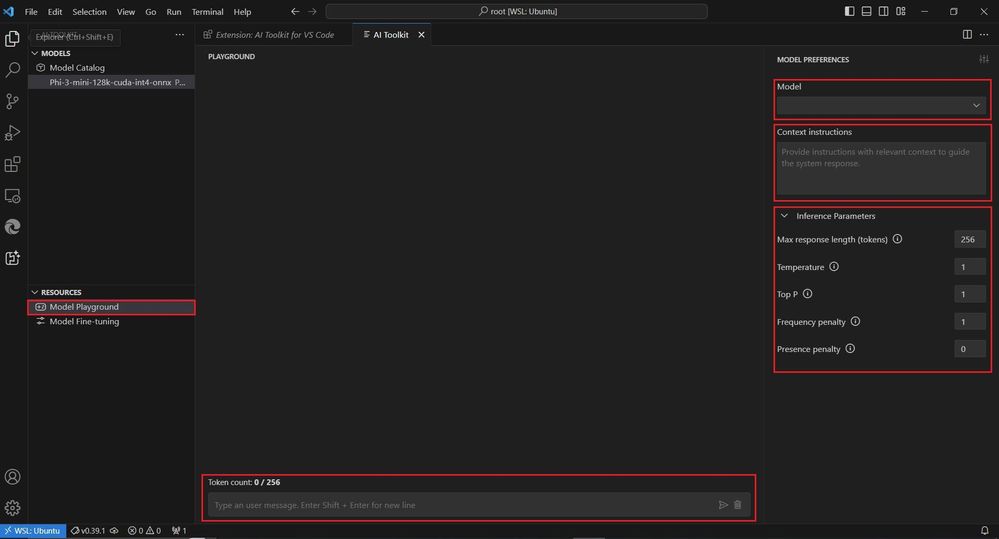The image size is (999, 539).
Task: Select the AI Toolkit tab
Action: (x=391, y=35)
